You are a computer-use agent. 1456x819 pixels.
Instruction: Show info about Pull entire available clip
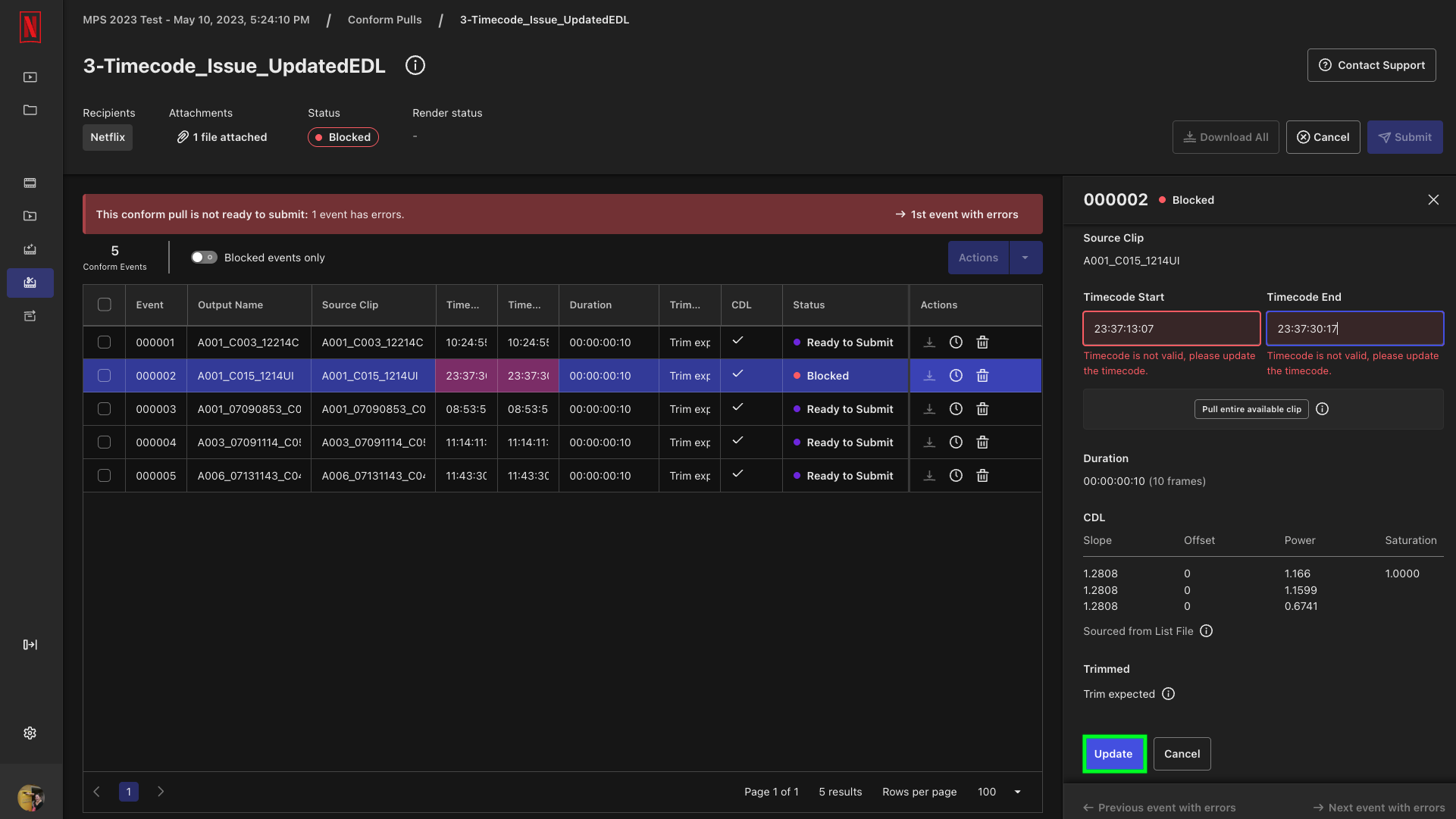click(x=1323, y=409)
